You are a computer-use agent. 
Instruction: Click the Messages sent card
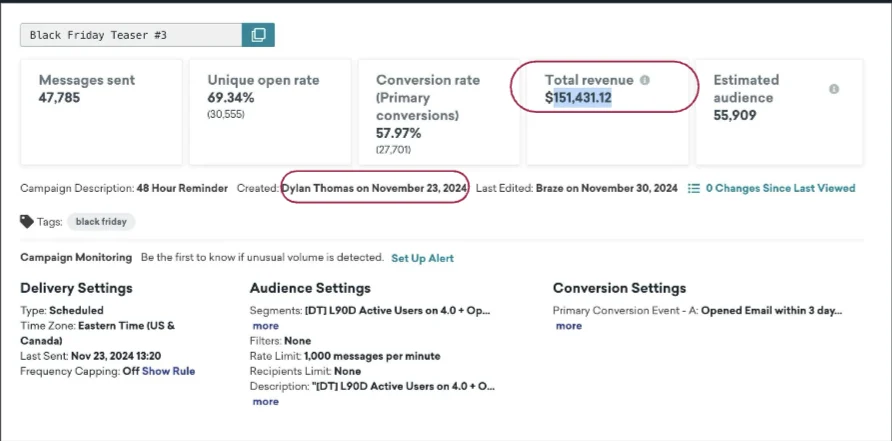click(x=101, y=112)
